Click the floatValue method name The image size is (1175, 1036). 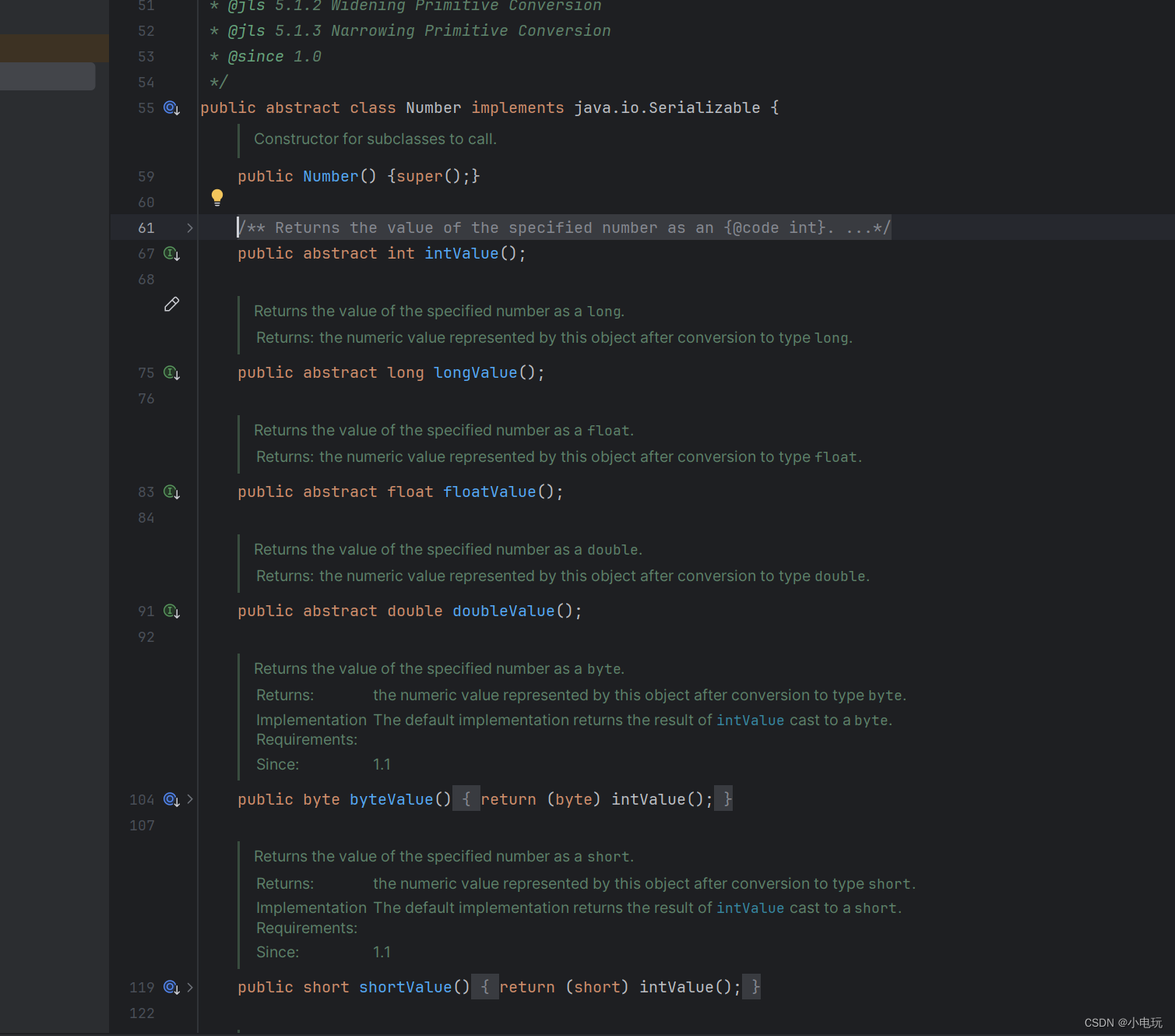tap(490, 492)
